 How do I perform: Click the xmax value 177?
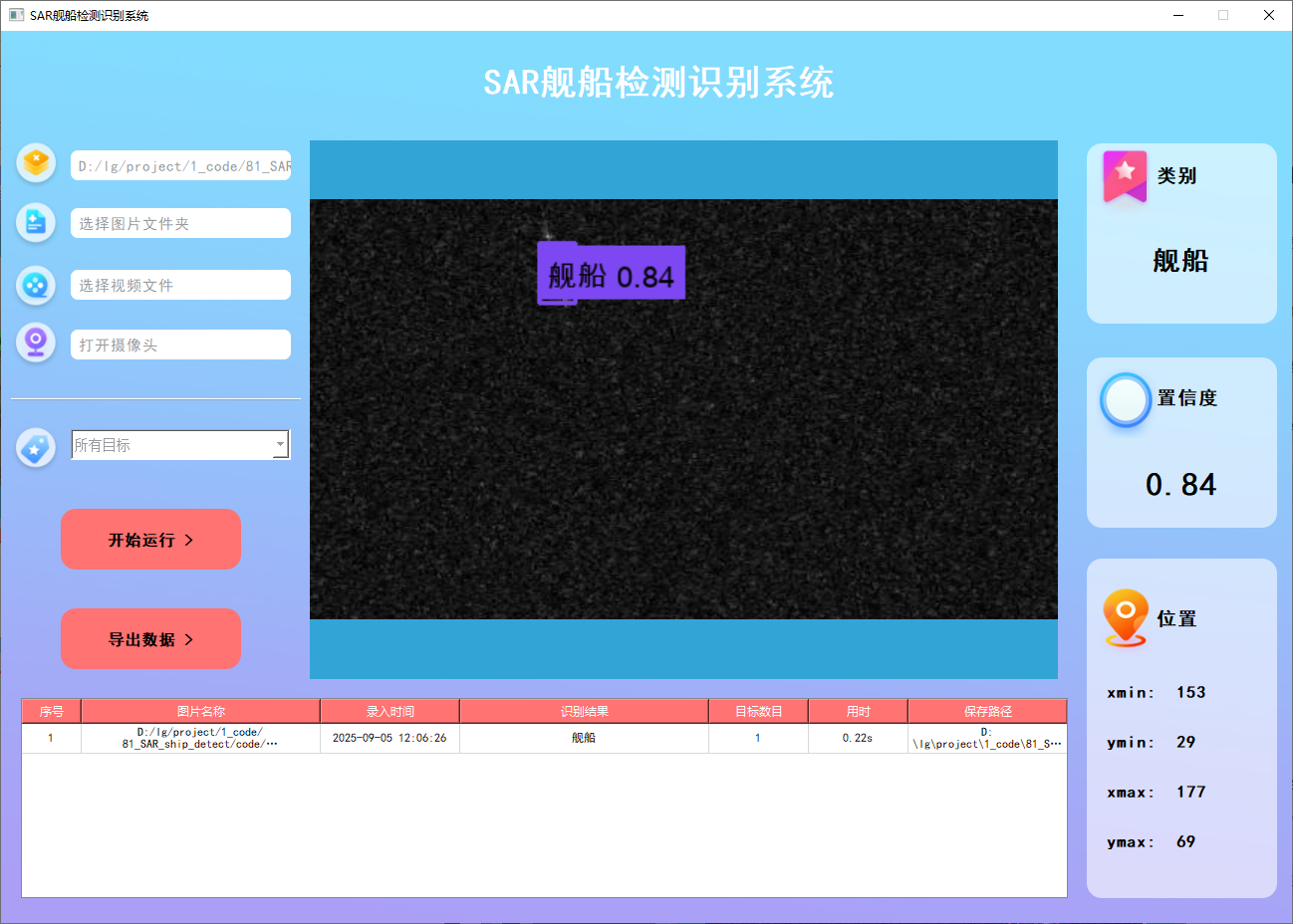click(x=1190, y=792)
